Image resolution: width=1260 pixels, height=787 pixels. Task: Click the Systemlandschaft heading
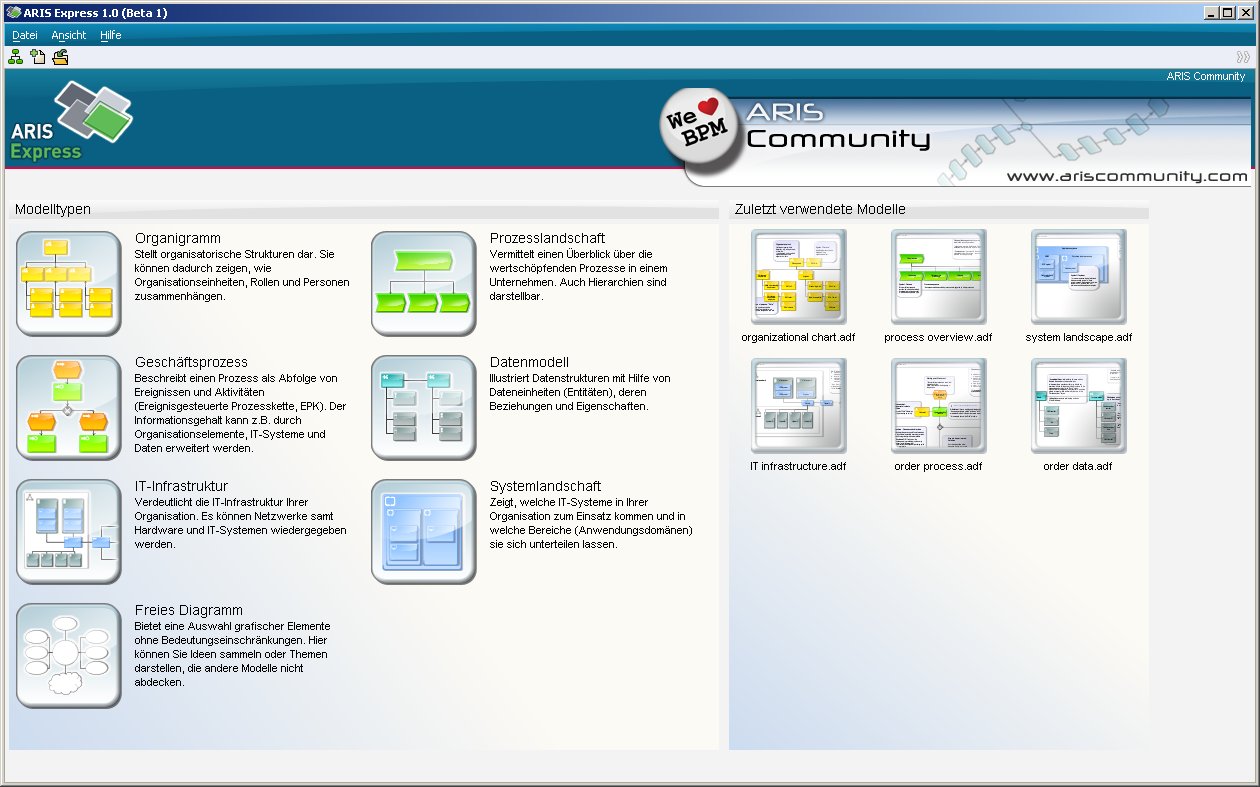545,486
